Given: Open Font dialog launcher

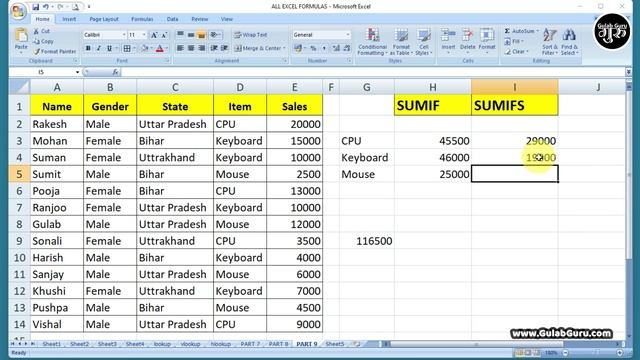Looking at the screenshot, I should click(167, 61).
